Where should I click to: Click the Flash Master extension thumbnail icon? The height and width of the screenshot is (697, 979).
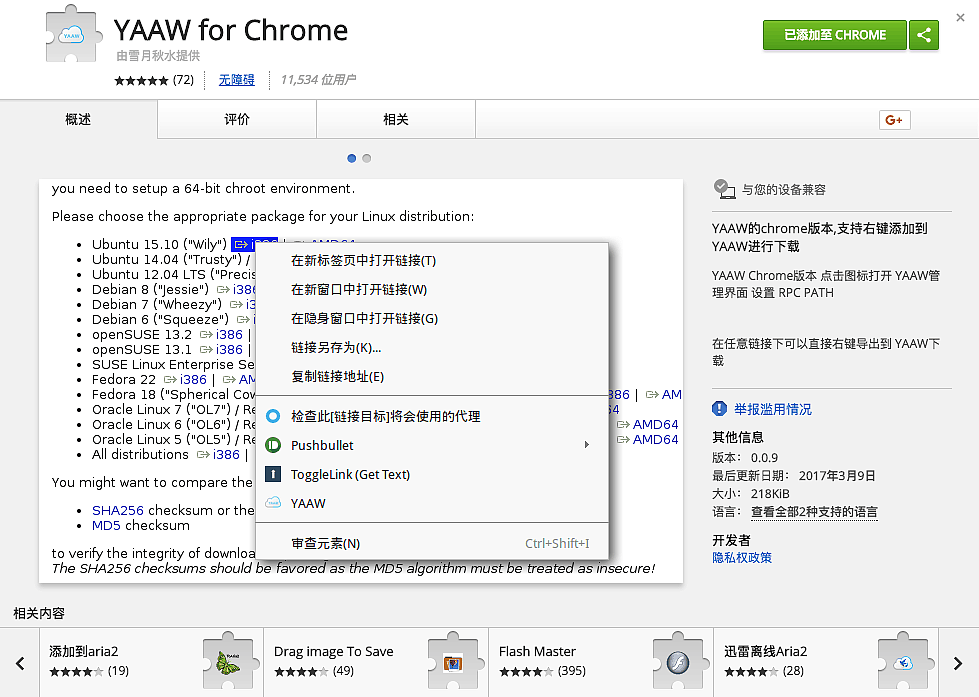678,661
